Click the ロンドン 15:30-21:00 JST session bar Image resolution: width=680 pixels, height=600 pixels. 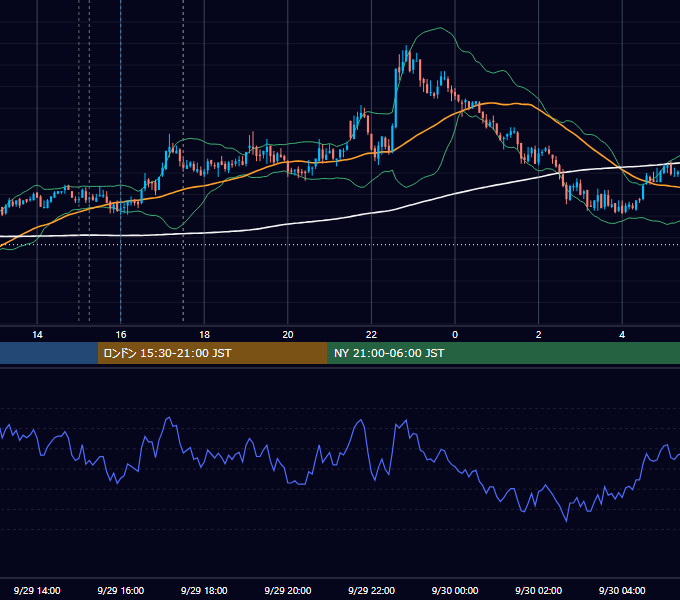click(212, 353)
